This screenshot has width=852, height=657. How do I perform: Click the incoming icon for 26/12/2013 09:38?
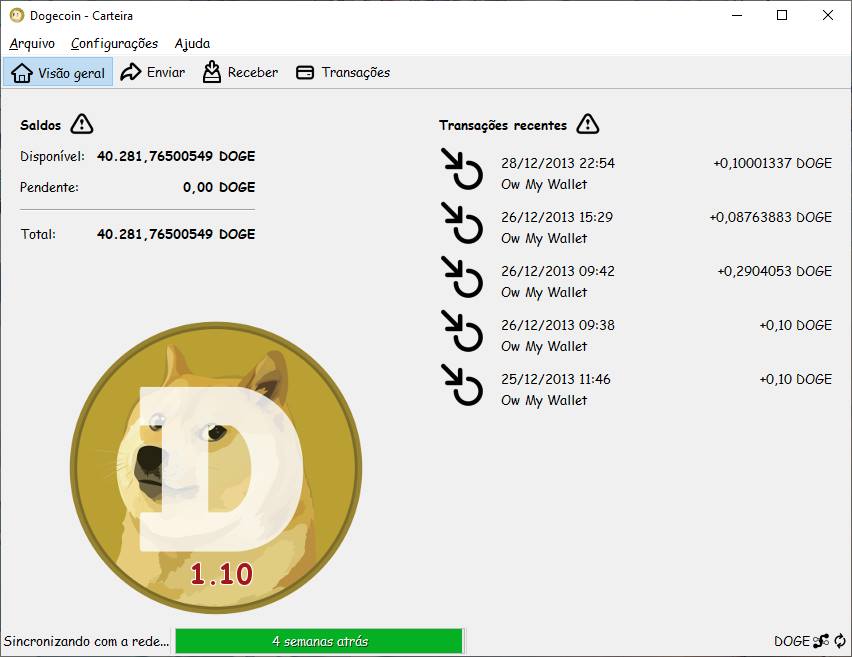point(462,331)
